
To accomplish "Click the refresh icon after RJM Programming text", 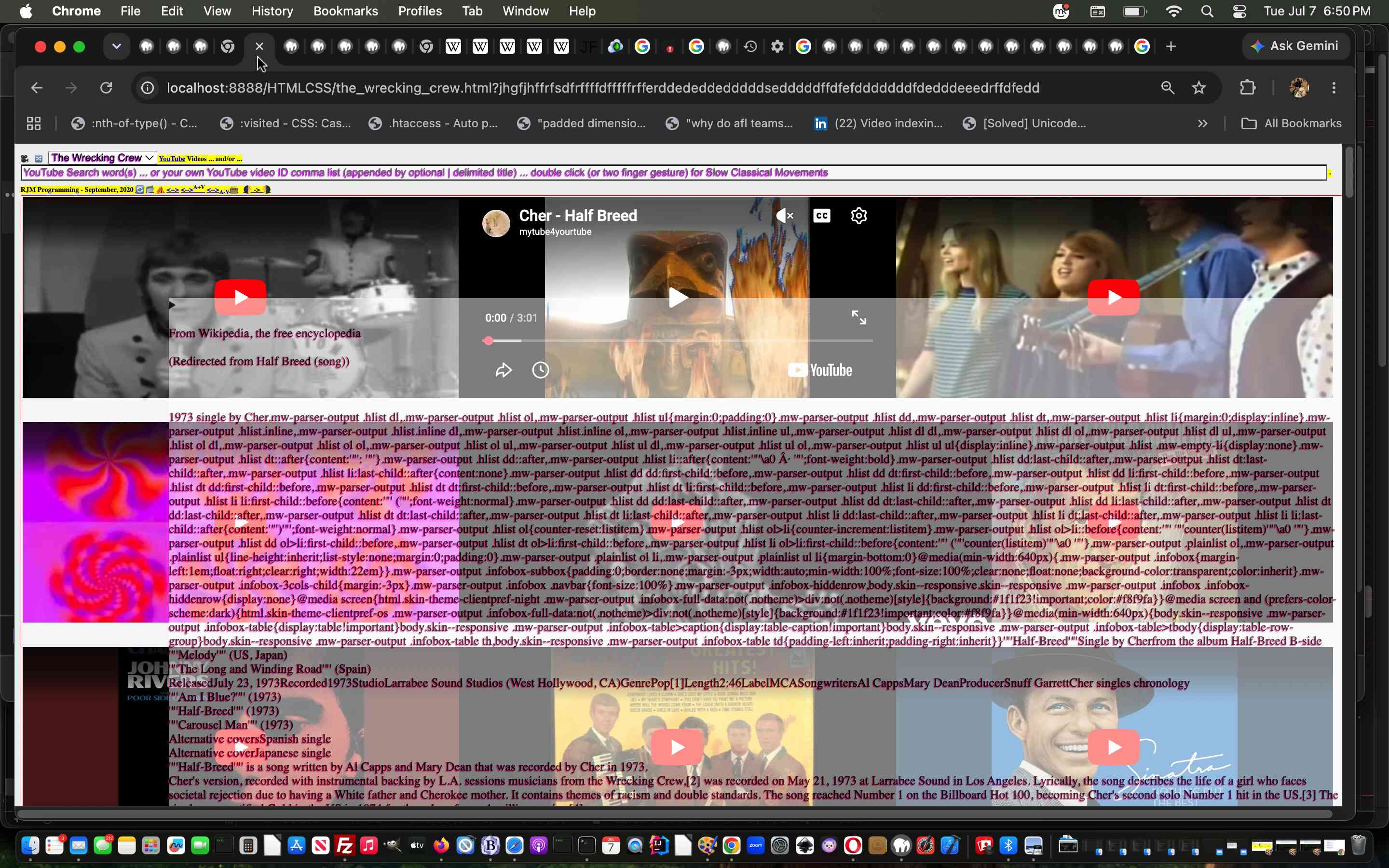I will pos(139,190).
